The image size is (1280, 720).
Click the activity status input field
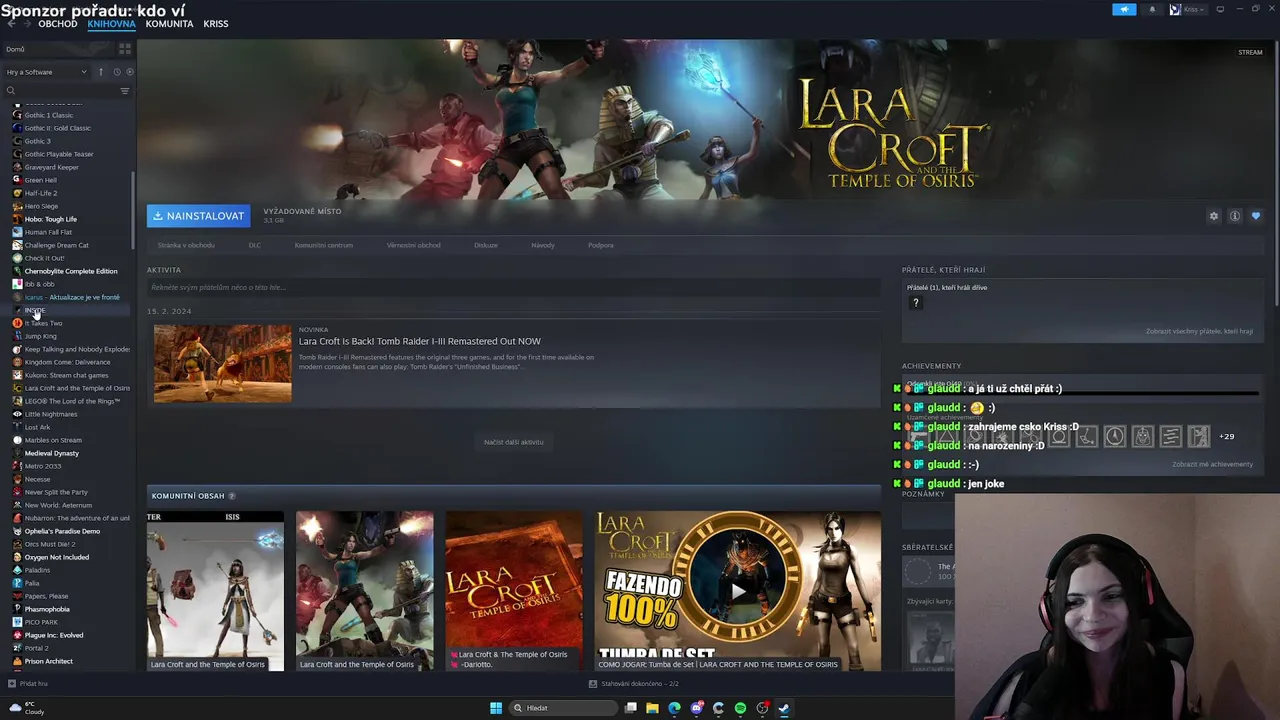[513, 288]
